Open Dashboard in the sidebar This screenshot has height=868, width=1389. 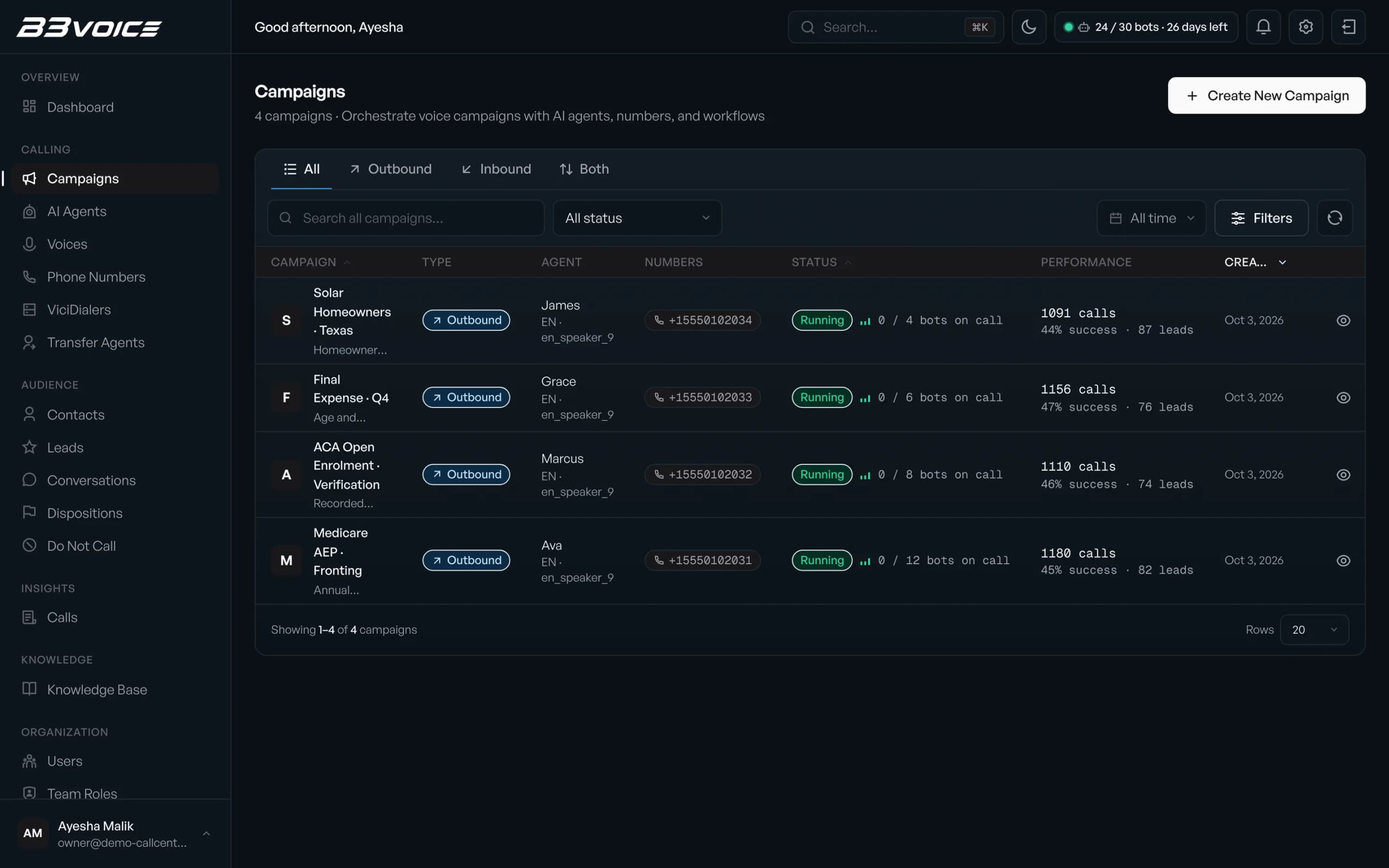[115, 107]
